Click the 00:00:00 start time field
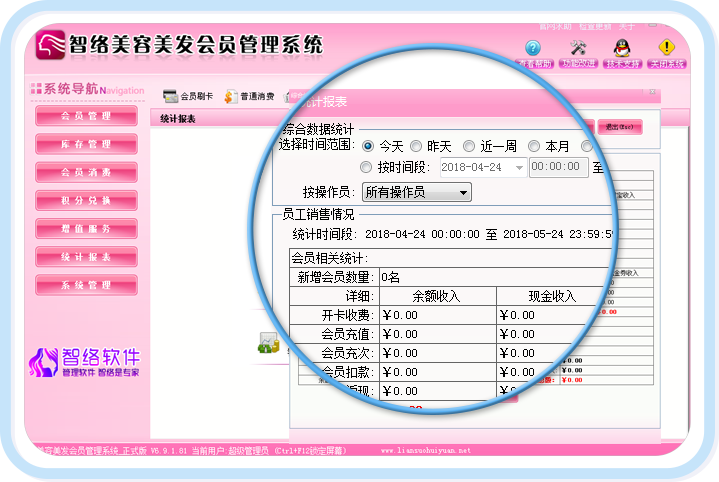The height and width of the screenshot is (482, 719). click(558, 167)
